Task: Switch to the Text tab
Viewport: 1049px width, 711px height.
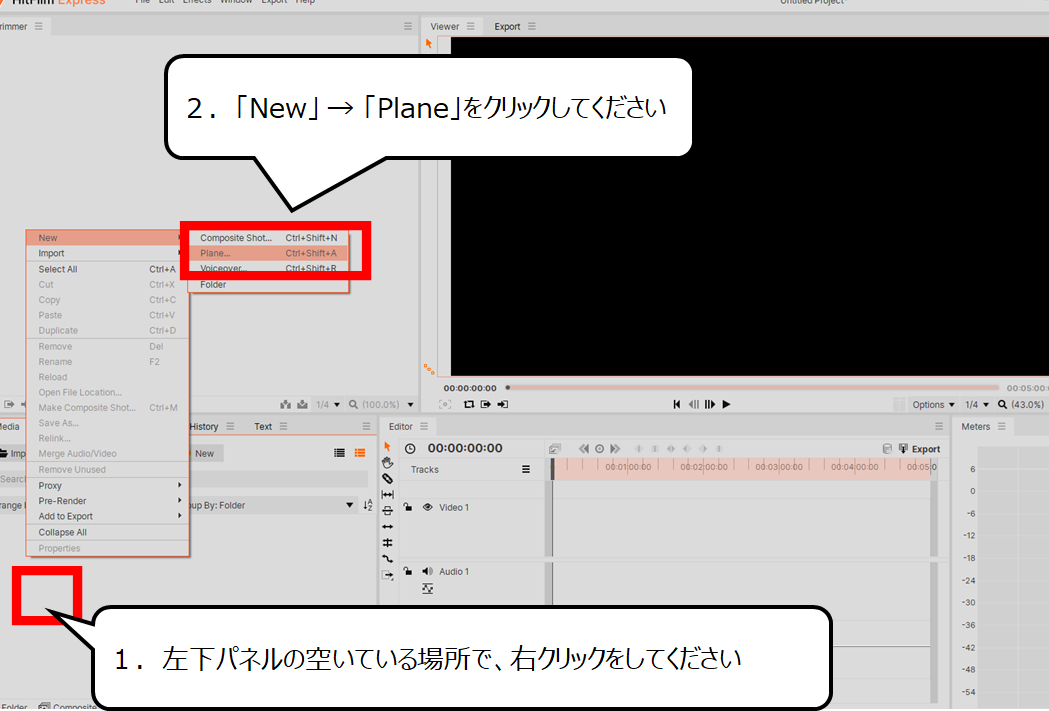Action: click(263, 426)
